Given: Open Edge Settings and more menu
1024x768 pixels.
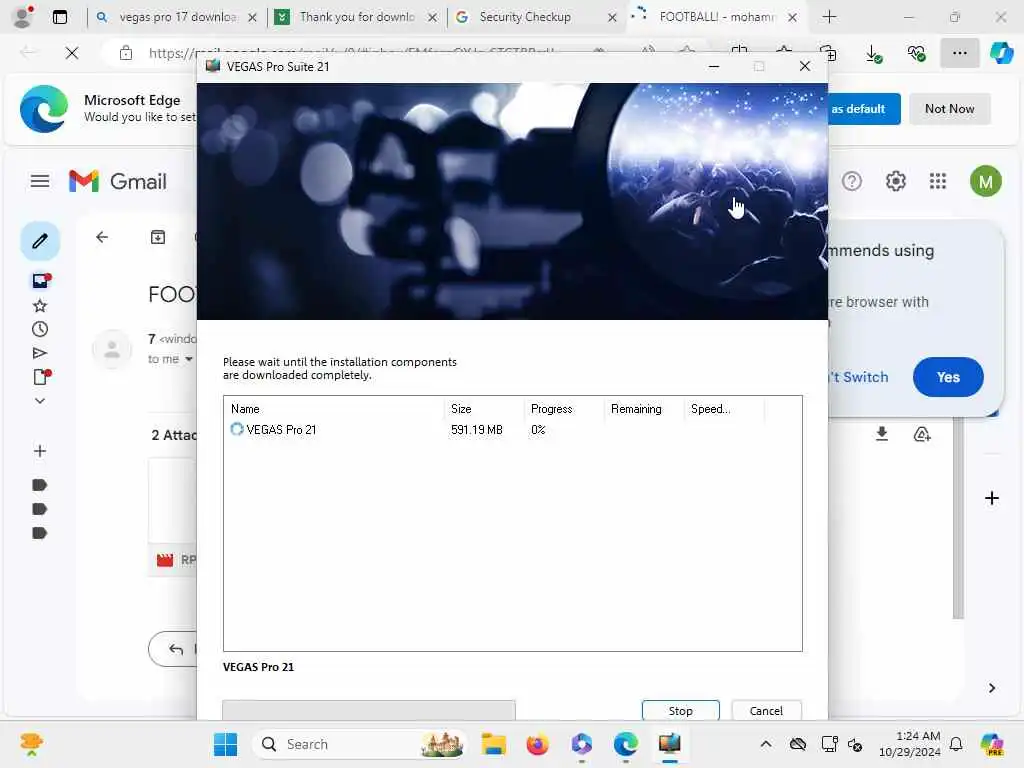Looking at the screenshot, I should click(959, 53).
